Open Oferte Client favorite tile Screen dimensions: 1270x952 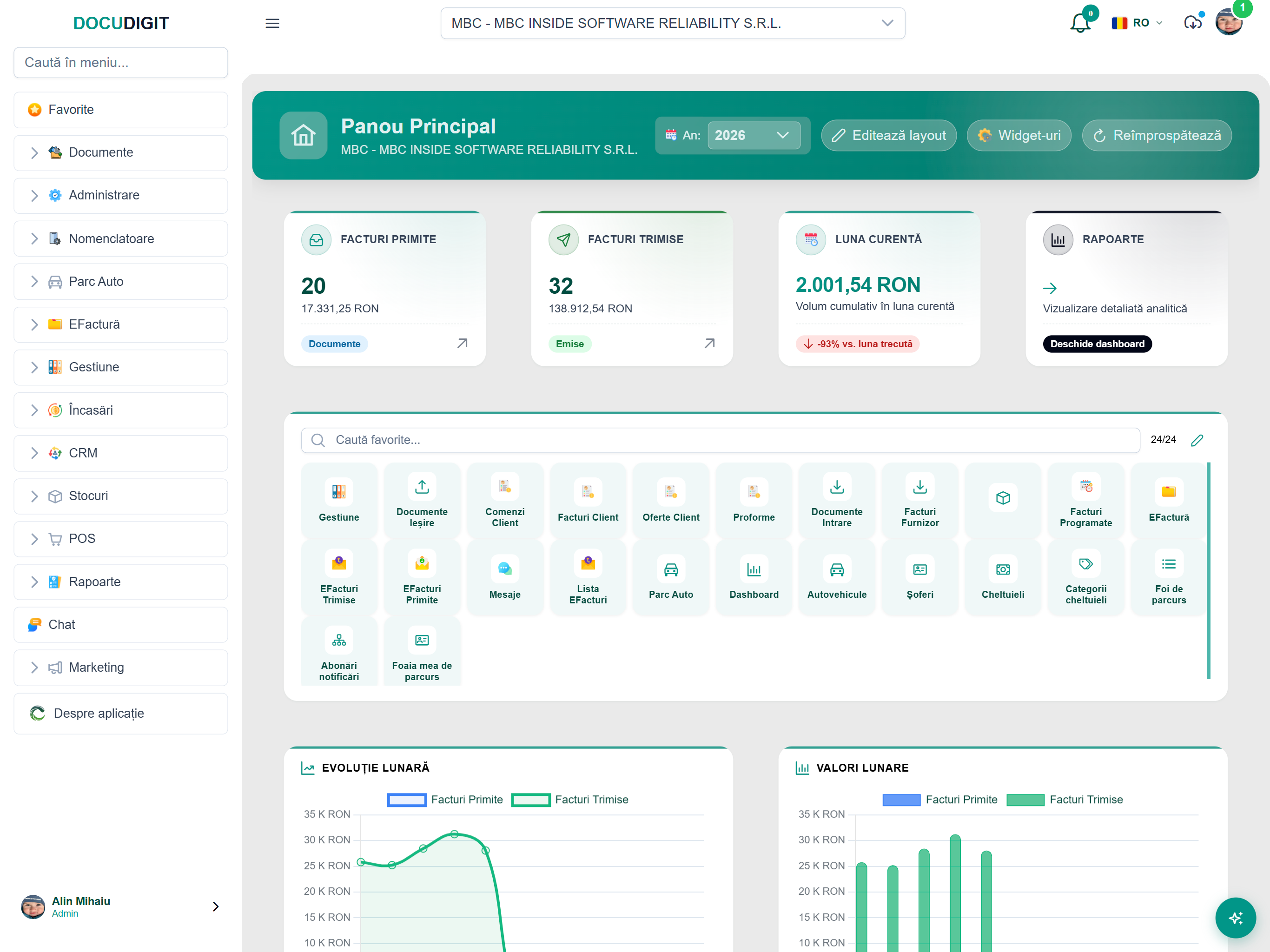671,500
